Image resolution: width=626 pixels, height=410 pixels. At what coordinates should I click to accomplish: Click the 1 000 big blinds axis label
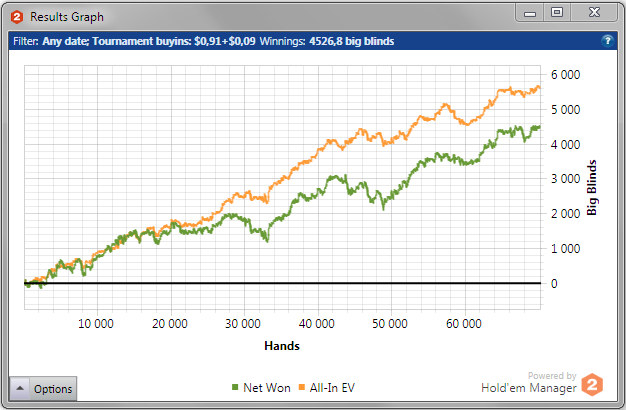coord(565,249)
